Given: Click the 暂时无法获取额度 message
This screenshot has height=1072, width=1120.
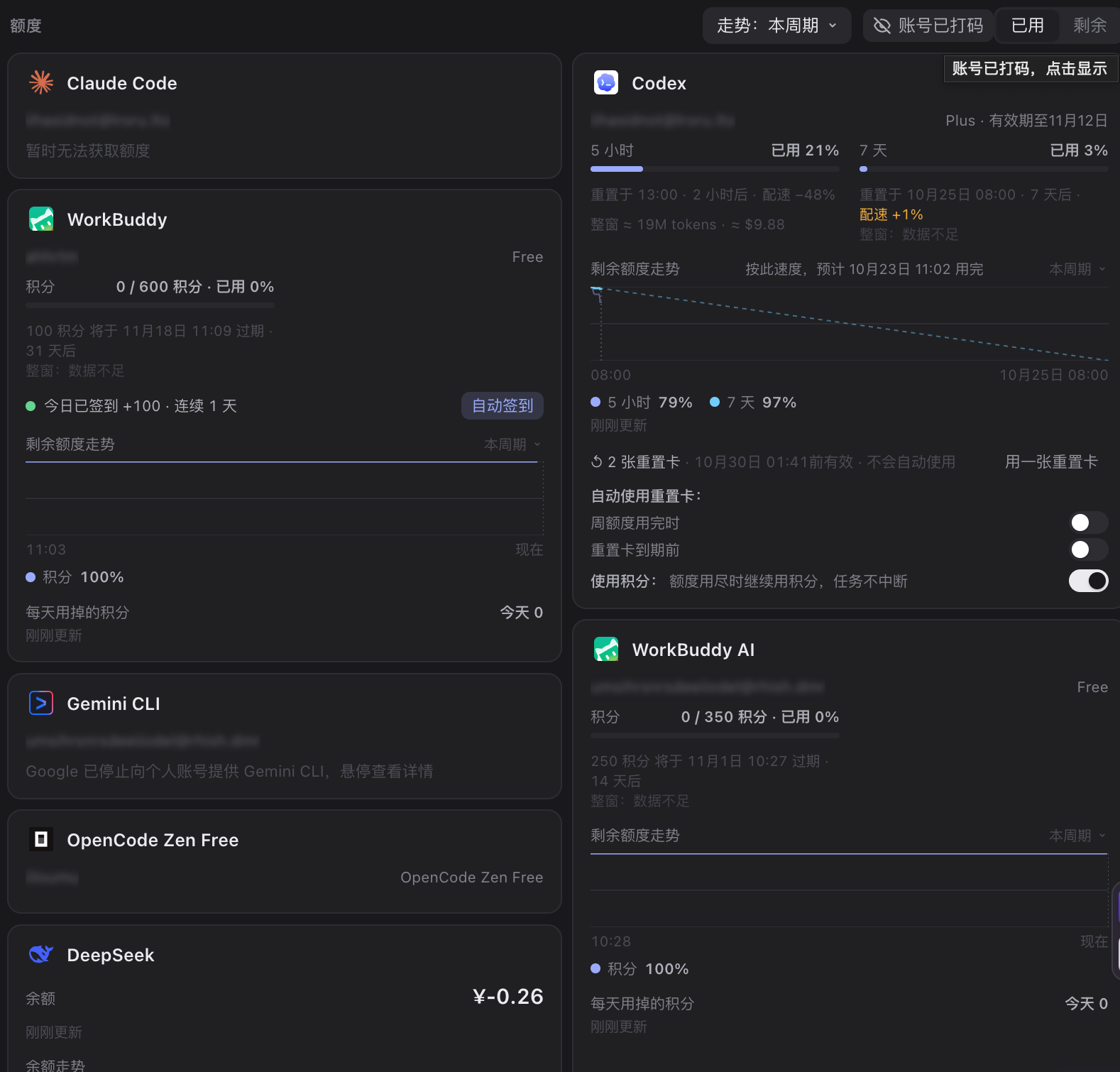Looking at the screenshot, I should (88, 151).
